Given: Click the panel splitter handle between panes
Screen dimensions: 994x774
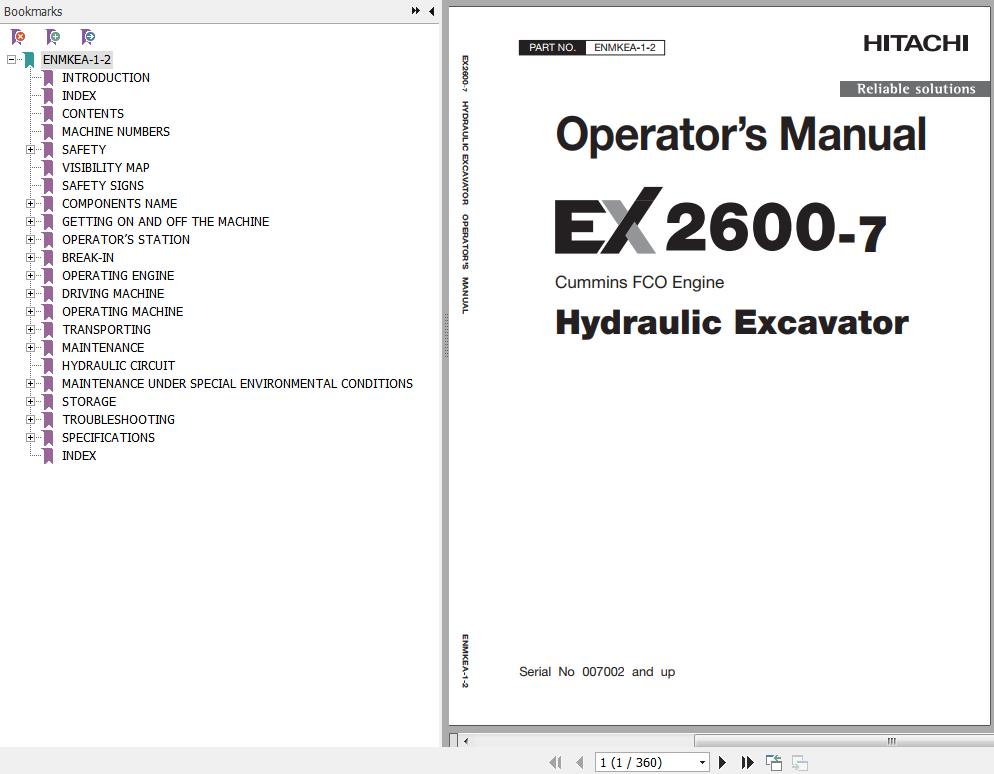Looking at the screenshot, I should 446,336.
